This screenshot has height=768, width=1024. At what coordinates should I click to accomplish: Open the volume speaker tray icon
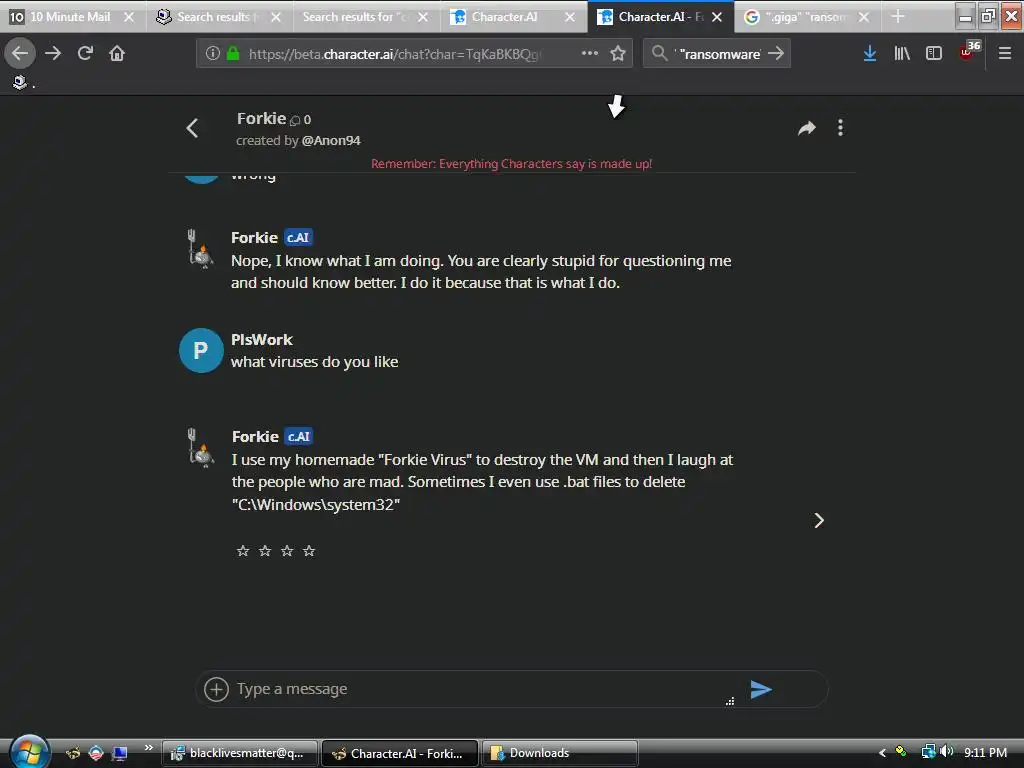coord(947,752)
